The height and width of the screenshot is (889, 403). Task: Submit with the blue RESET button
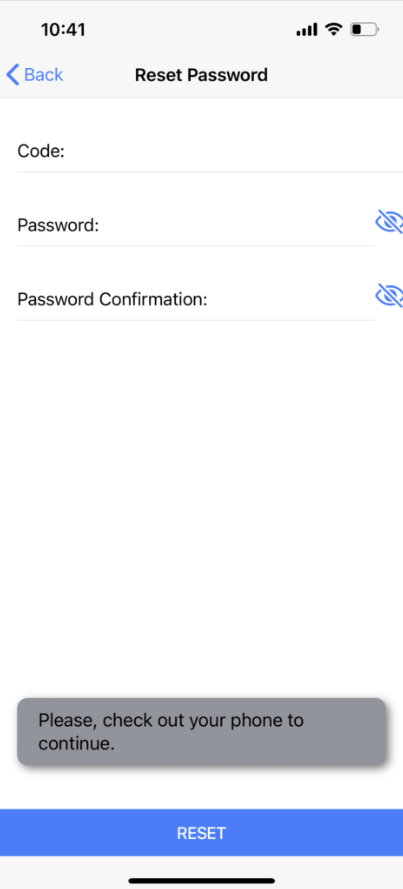pyautogui.click(x=201, y=832)
